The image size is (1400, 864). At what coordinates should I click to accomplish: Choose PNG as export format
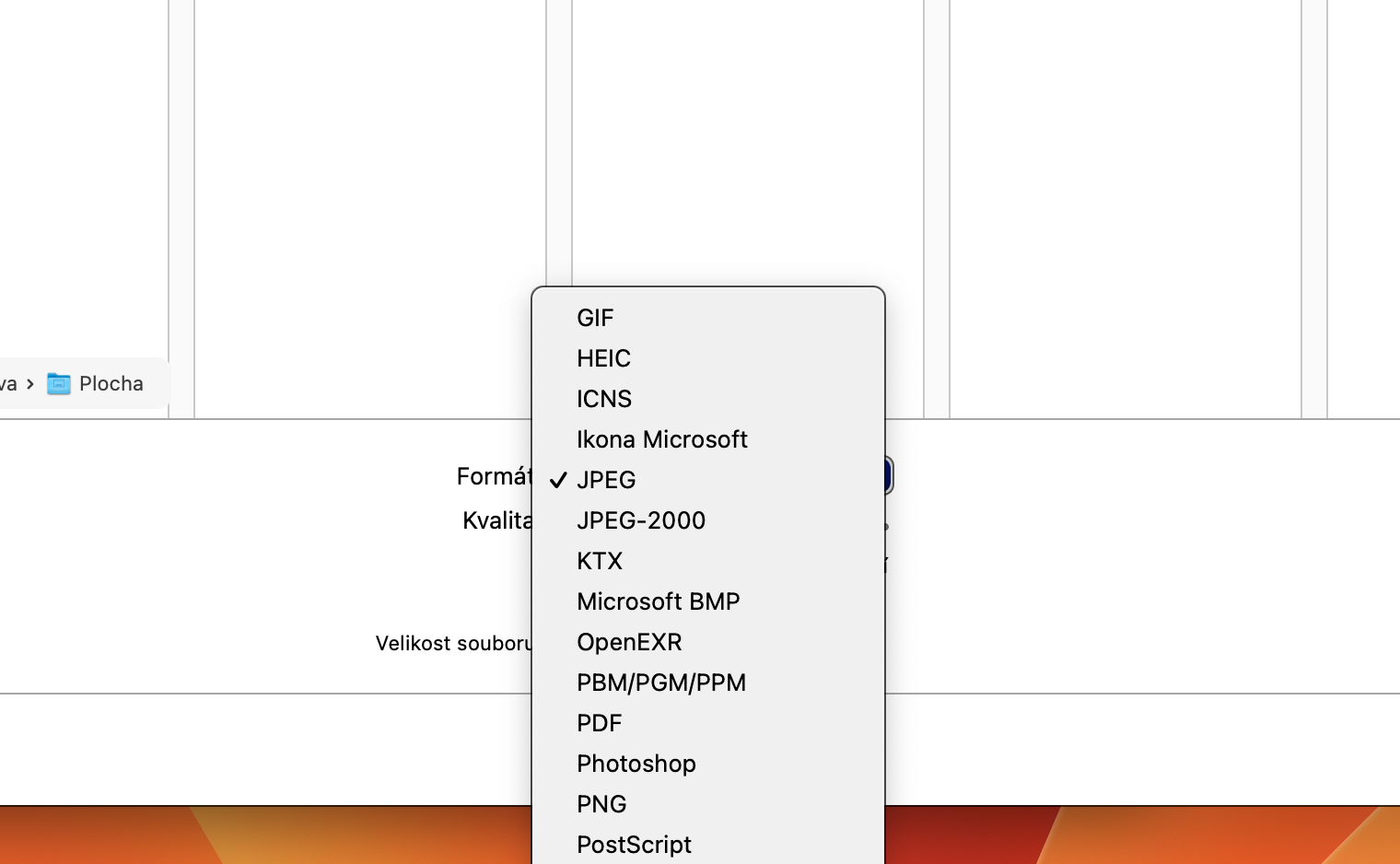[x=601, y=804]
